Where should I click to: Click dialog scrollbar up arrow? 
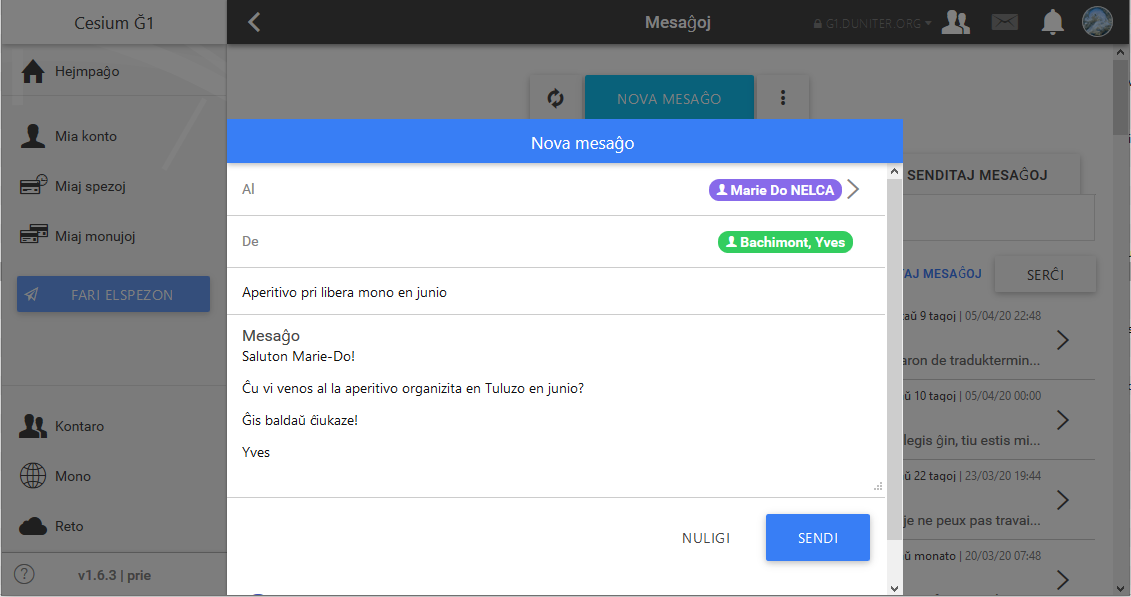click(894, 172)
